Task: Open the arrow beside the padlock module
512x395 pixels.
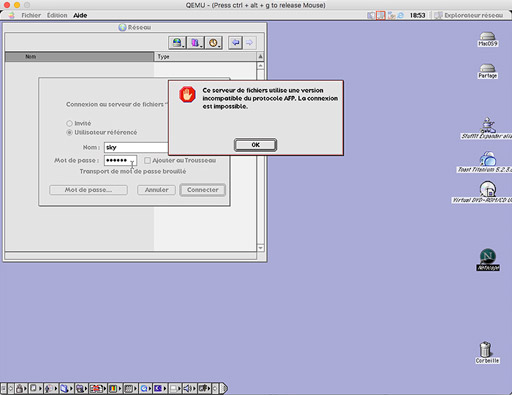Action: (x=25, y=388)
